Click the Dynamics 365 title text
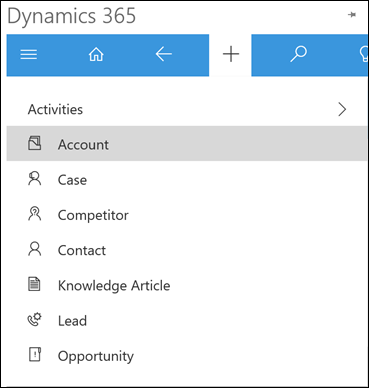 [x=72, y=16]
